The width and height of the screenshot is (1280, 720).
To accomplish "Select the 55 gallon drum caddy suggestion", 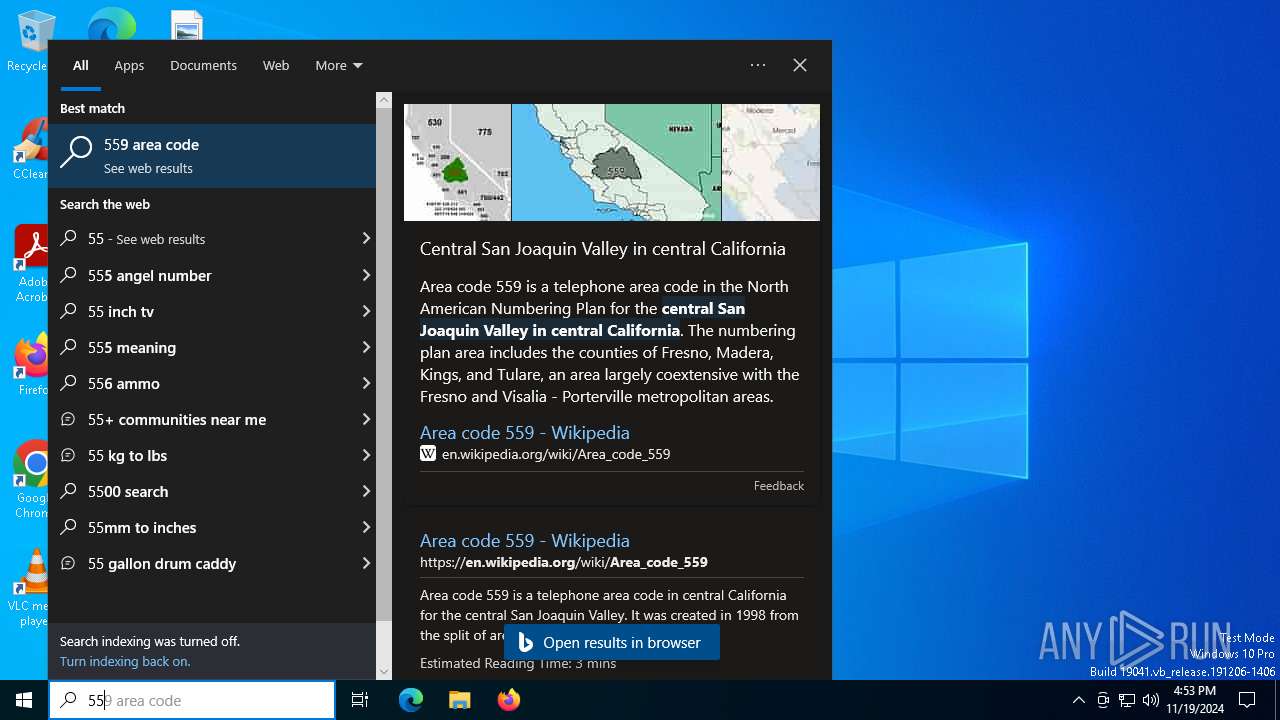I will (212, 563).
